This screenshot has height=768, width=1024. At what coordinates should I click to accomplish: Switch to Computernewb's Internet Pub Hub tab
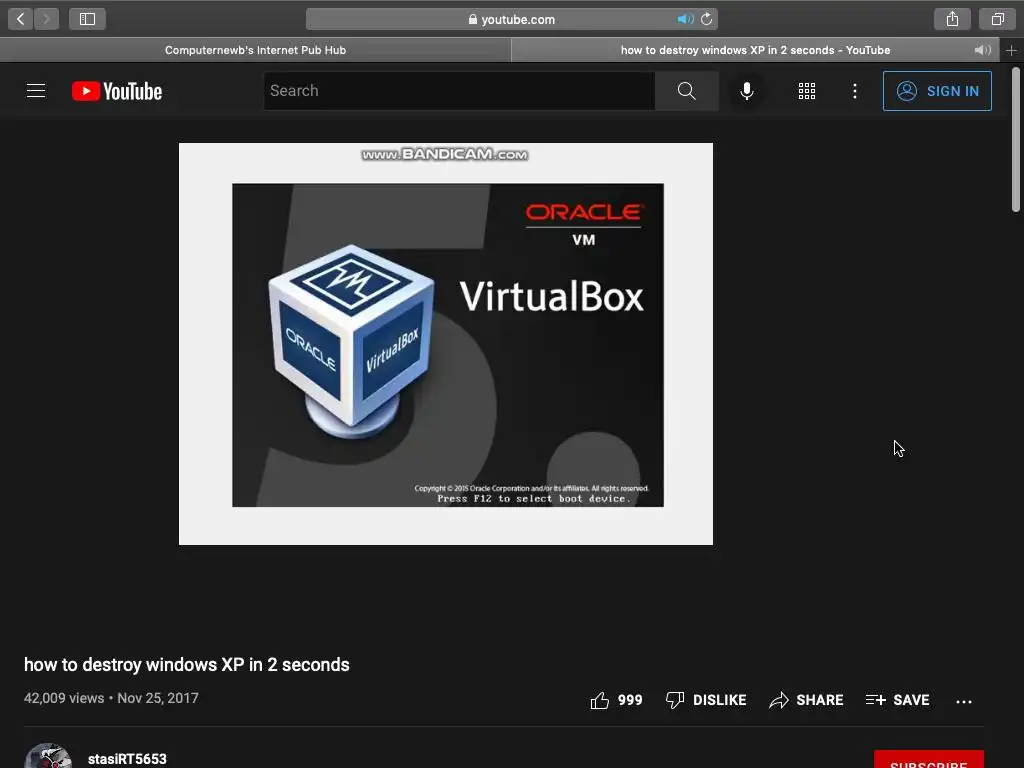[x=255, y=50]
